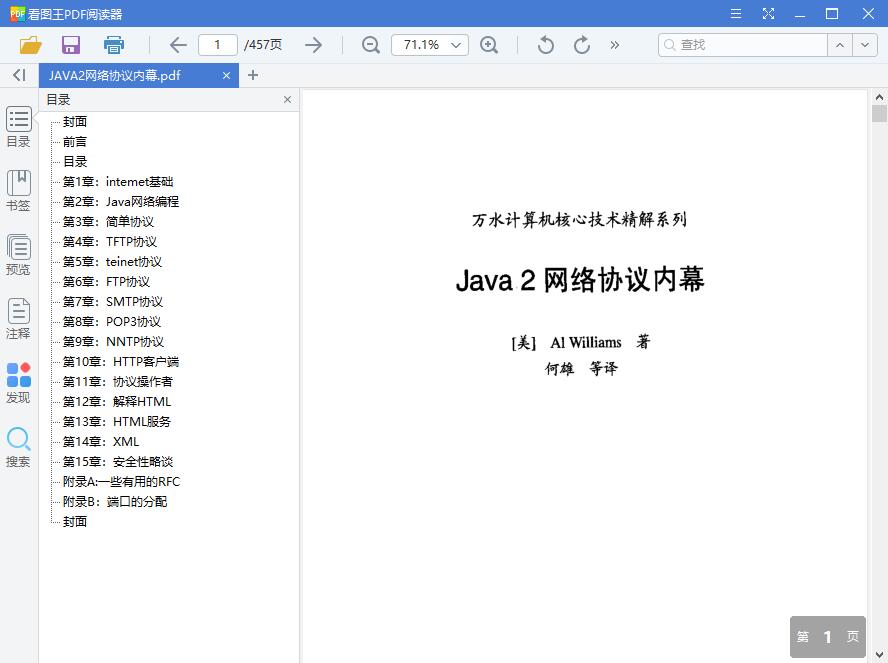The image size is (888, 663).
Task: Click the 查找 search box
Action: [742, 45]
